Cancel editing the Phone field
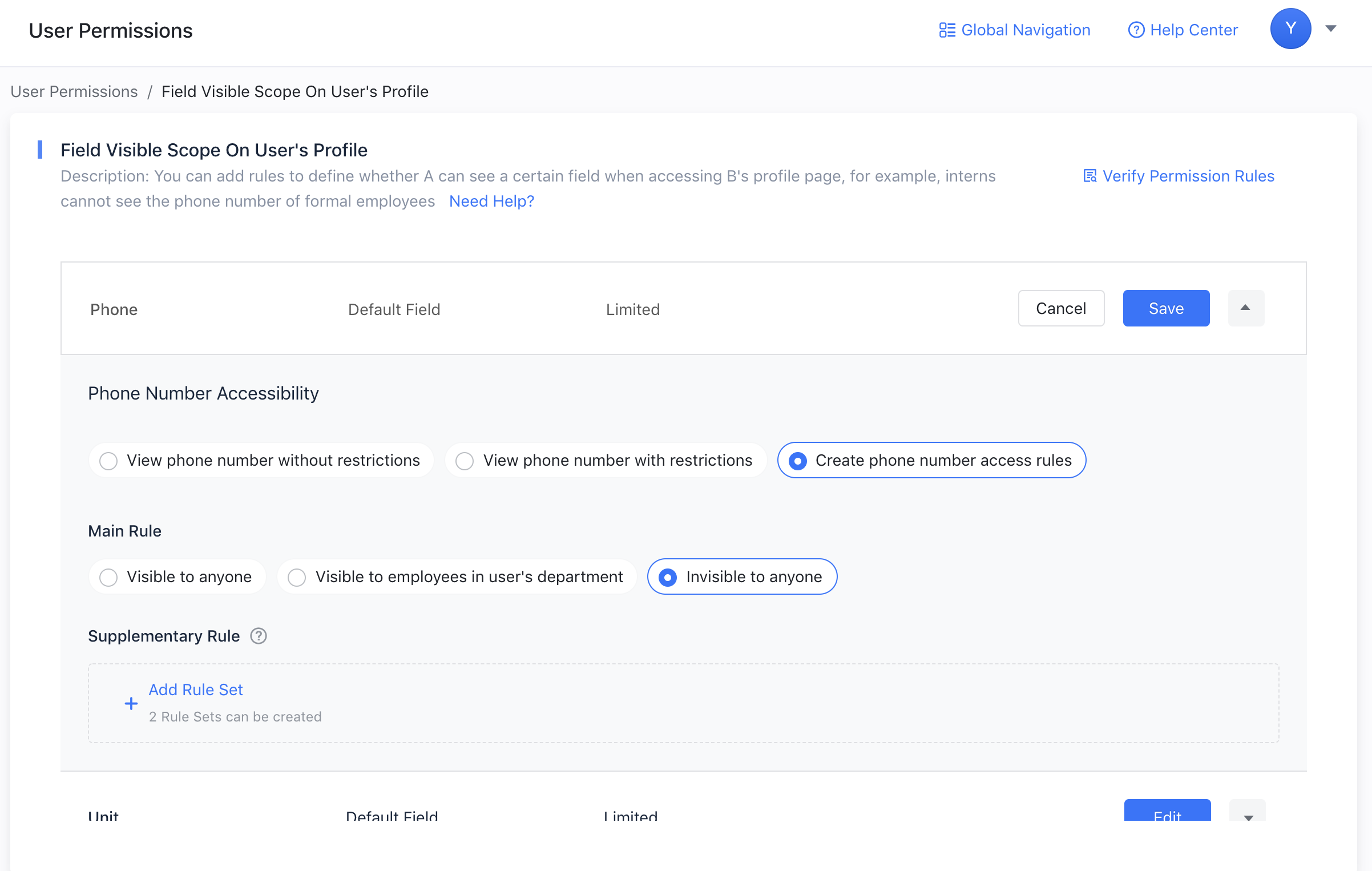This screenshot has height=871, width=1372. point(1061,308)
